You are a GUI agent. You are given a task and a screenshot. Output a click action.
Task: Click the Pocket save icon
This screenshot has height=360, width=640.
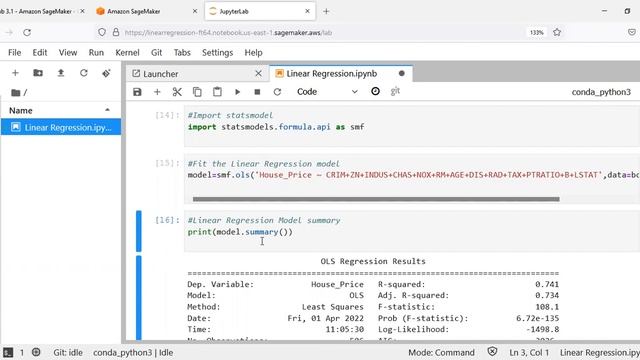[x=631, y=32]
